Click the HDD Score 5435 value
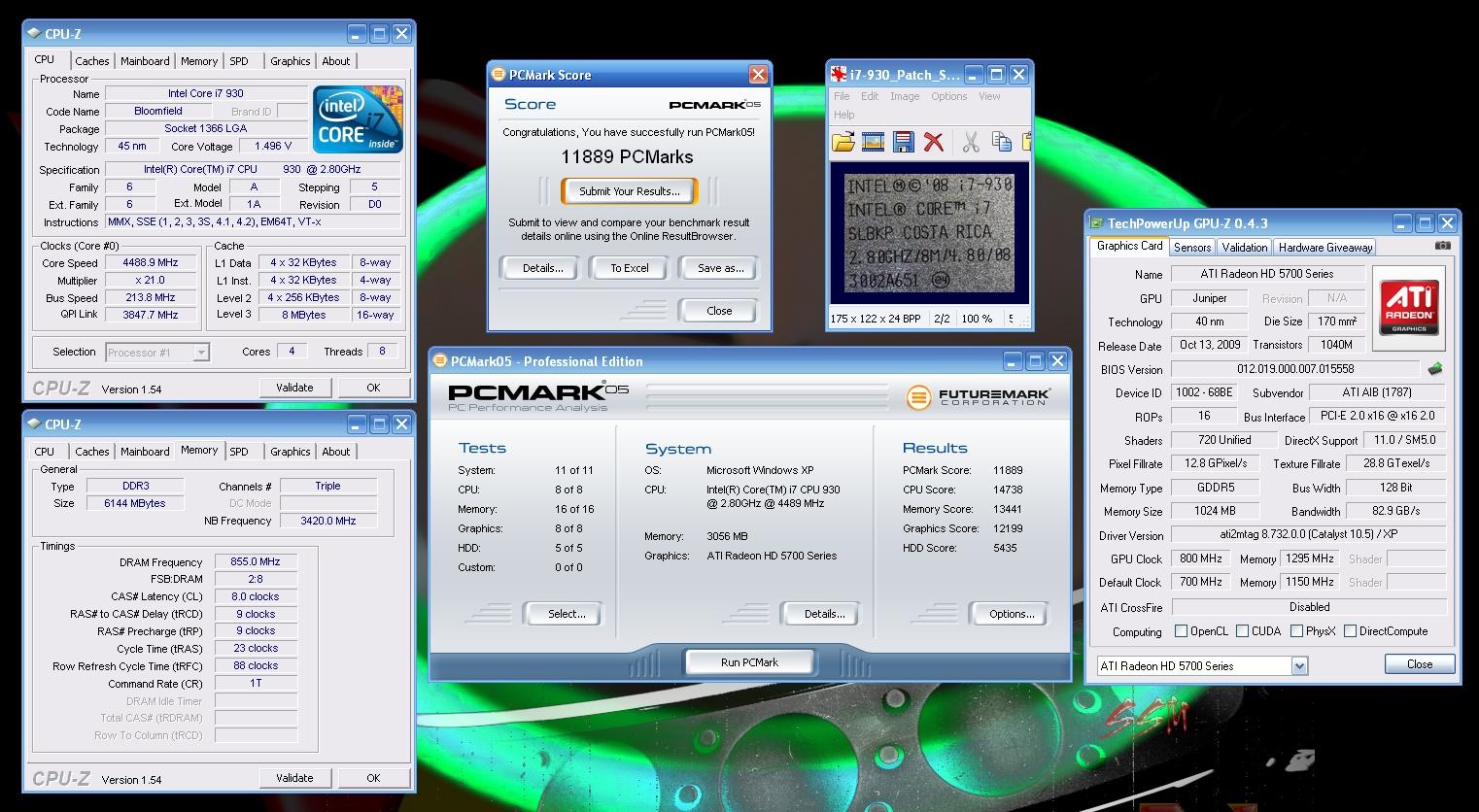The width and height of the screenshot is (1479, 812). (1005, 548)
